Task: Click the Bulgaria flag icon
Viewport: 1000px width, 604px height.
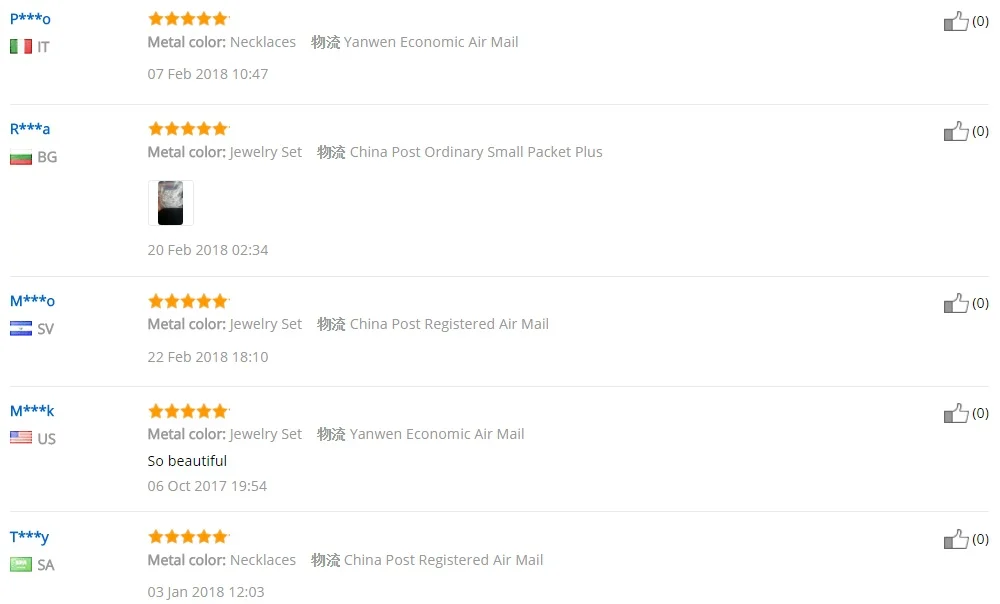Action: pyautogui.click(x=21, y=157)
